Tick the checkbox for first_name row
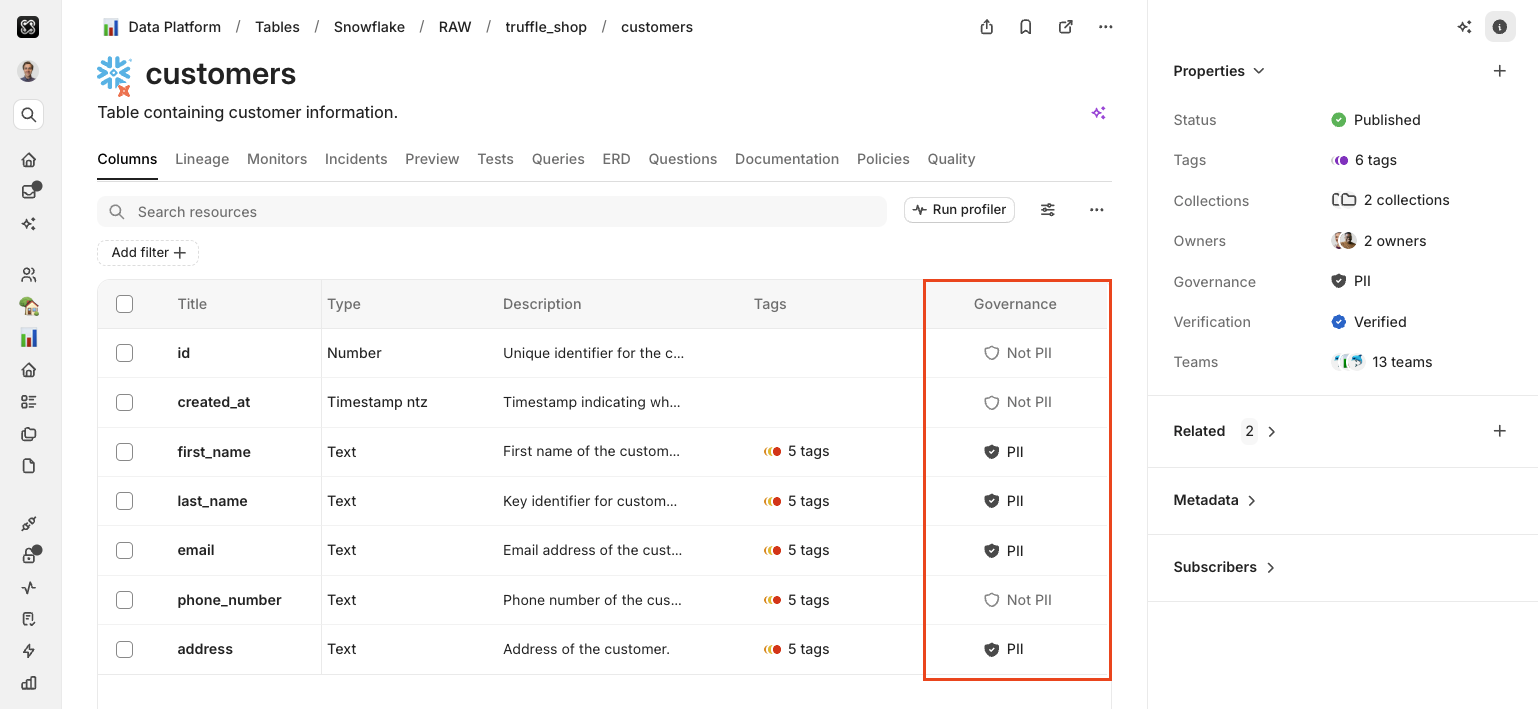Screen dimensions: 1538x709 (124, 452)
